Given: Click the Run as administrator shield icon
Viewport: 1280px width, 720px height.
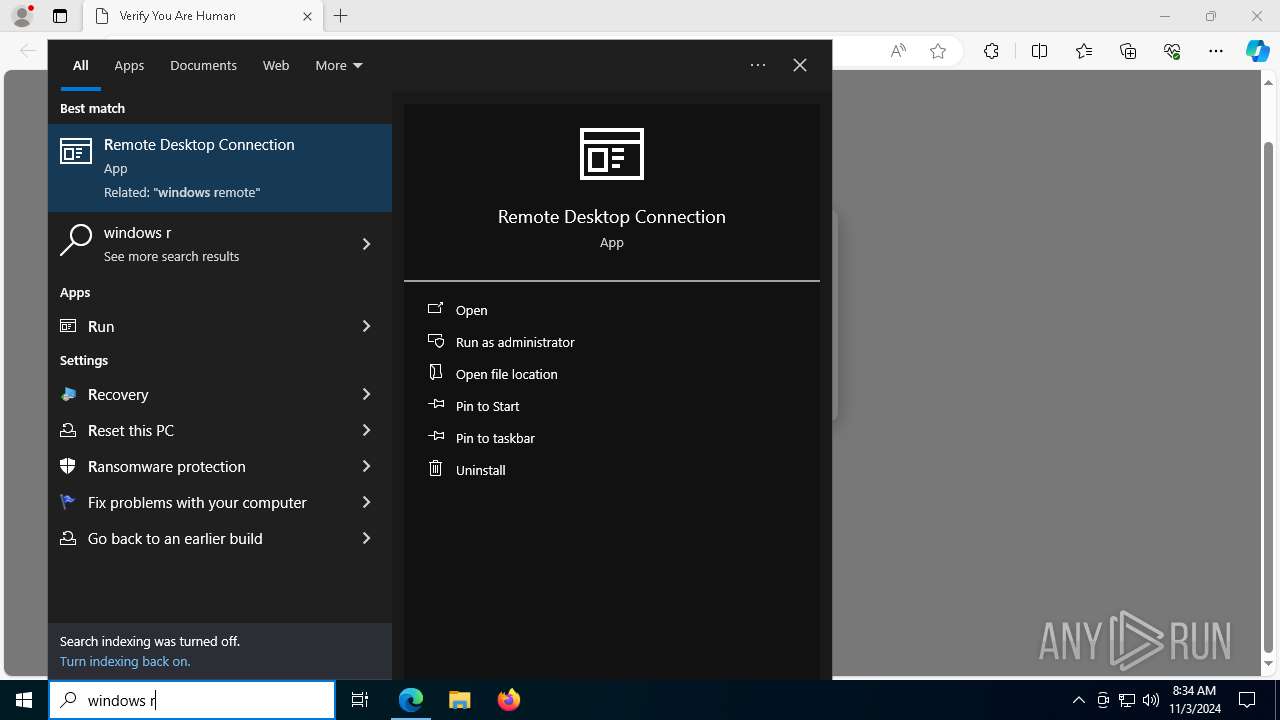Looking at the screenshot, I should click(x=435, y=340).
